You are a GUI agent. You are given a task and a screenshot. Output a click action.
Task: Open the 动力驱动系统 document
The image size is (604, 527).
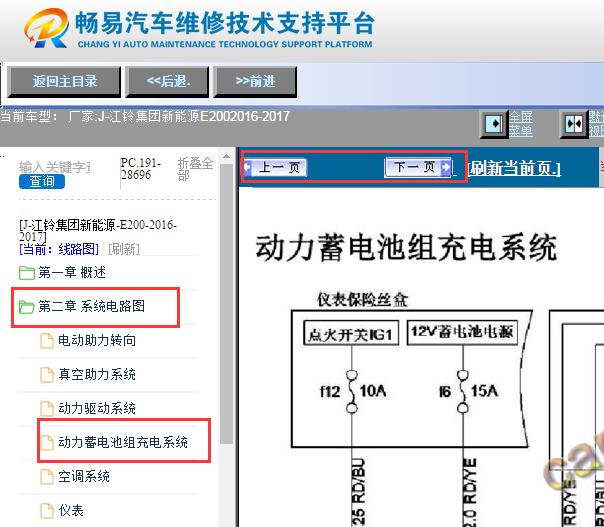[97, 408]
